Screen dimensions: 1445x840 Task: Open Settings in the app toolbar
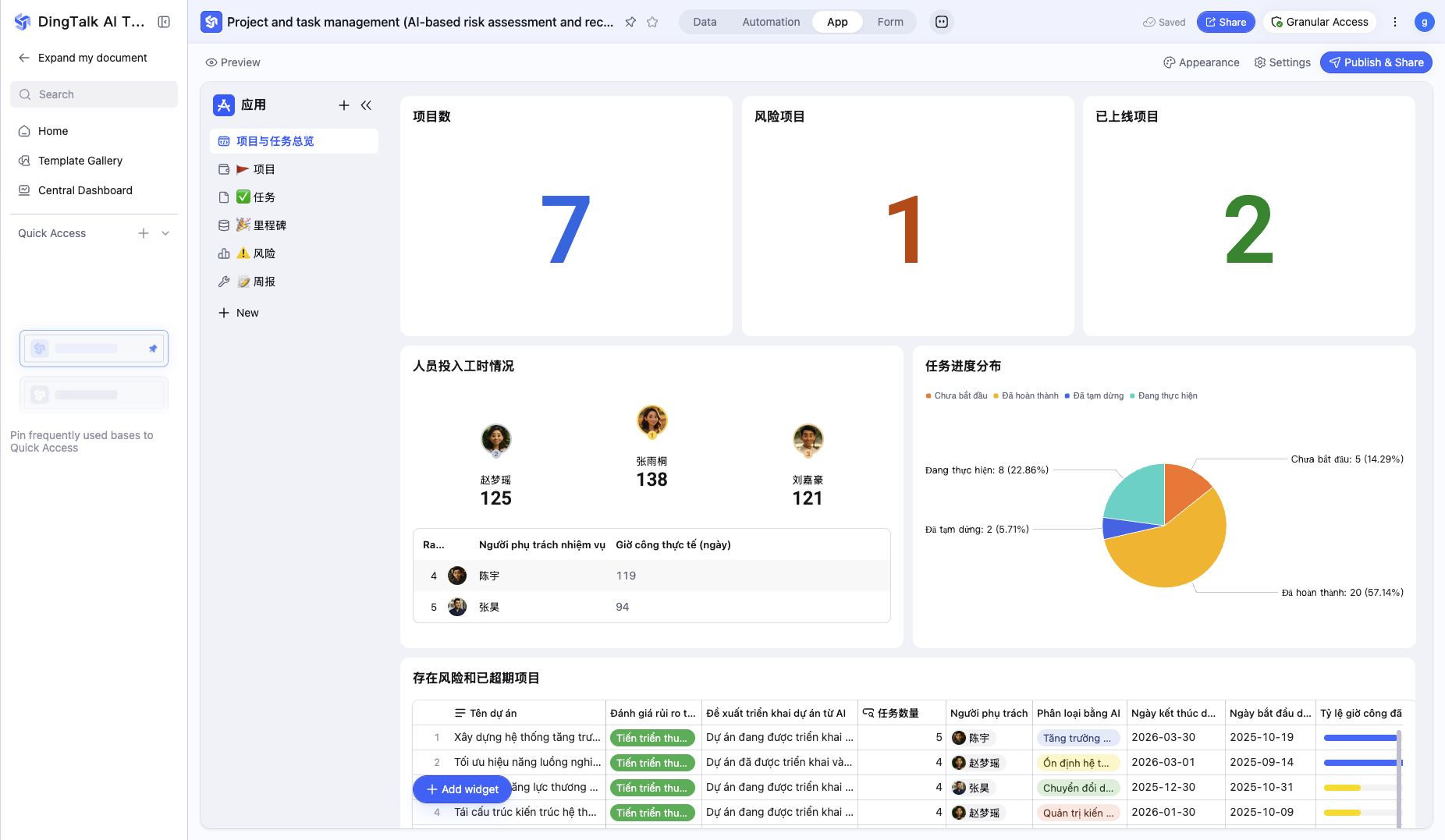point(1282,62)
